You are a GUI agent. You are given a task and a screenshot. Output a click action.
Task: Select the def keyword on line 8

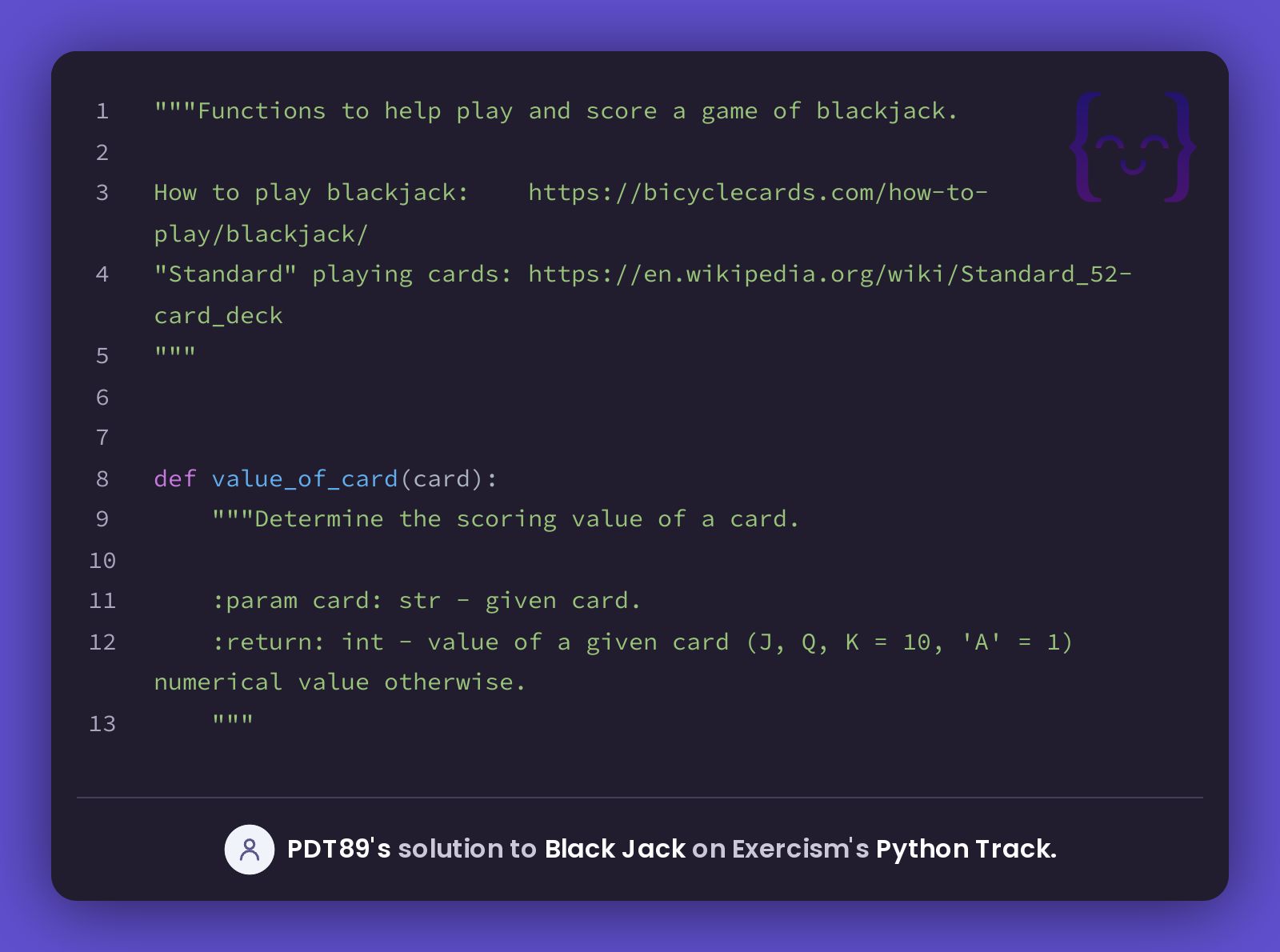pos(174,478)
